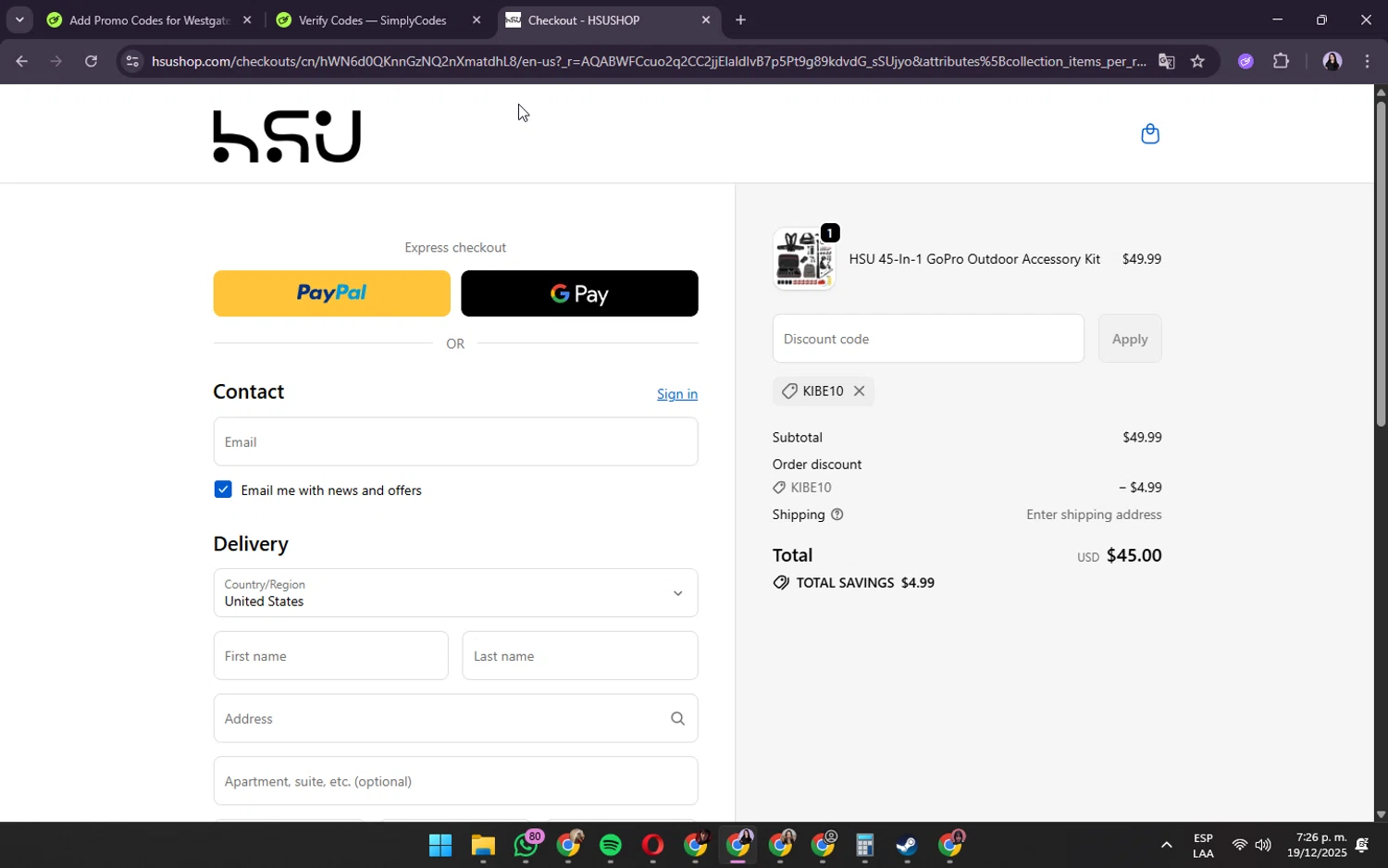Uncheck Email me with news and offers
The image size is (1388, 868).
pyautogui.click(x=223, y=490)
